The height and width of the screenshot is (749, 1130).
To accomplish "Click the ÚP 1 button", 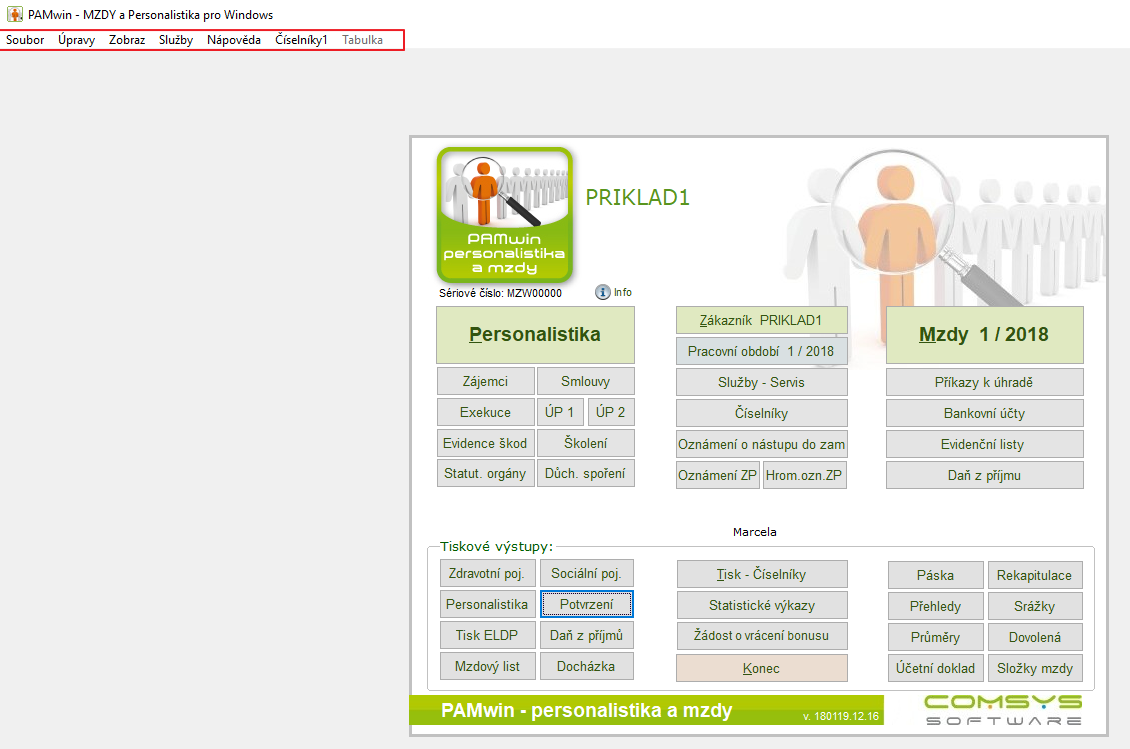I will [x=560, y=412].
